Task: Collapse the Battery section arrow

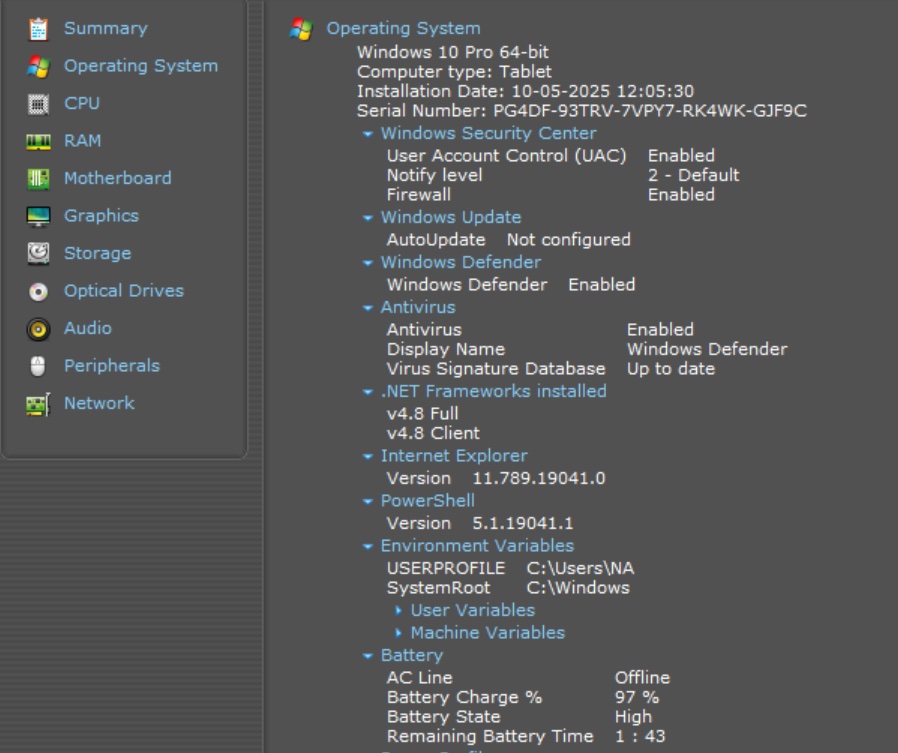Action: [368, 656]
